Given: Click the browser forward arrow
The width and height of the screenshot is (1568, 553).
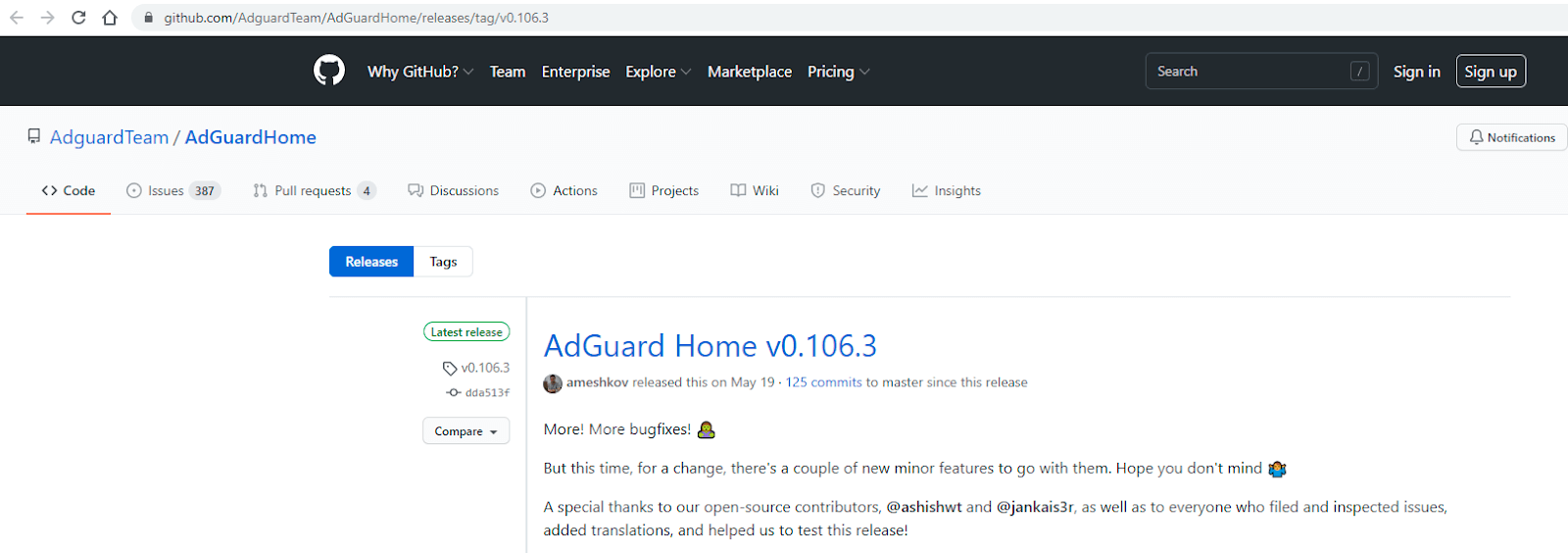Looking at the screenshot, I should pos(47,18).
